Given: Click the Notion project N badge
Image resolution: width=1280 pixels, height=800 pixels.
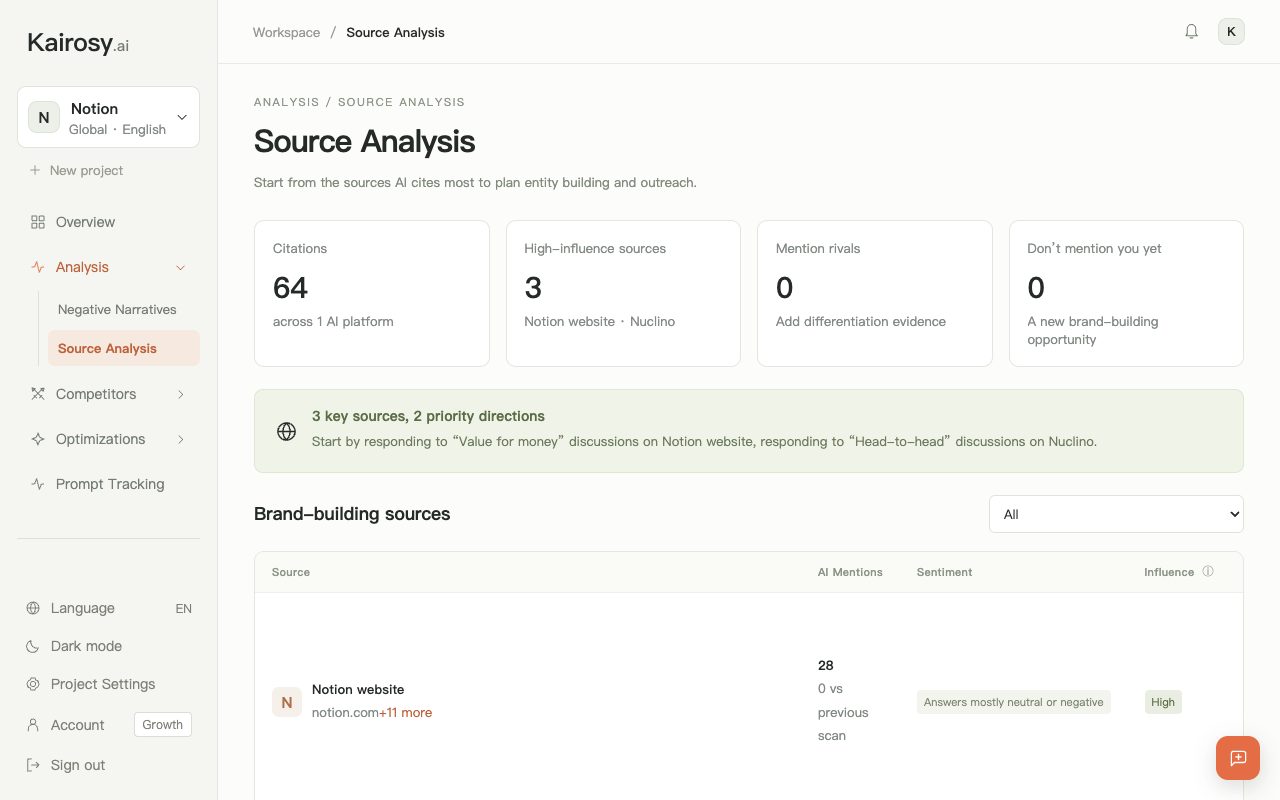Looking at the screenshot, I should [44, 117].
